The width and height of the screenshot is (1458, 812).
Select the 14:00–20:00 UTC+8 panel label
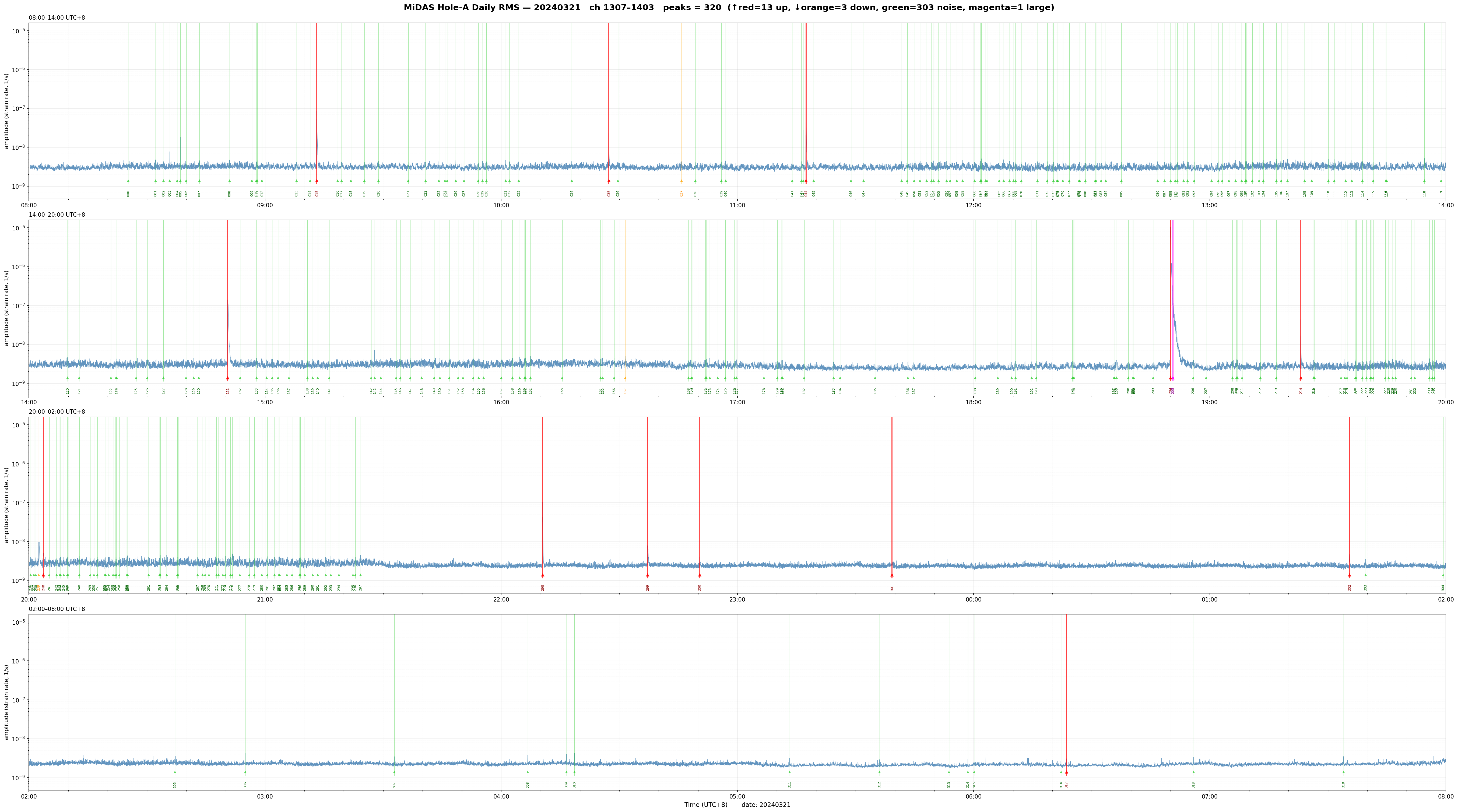coord(57,215)
